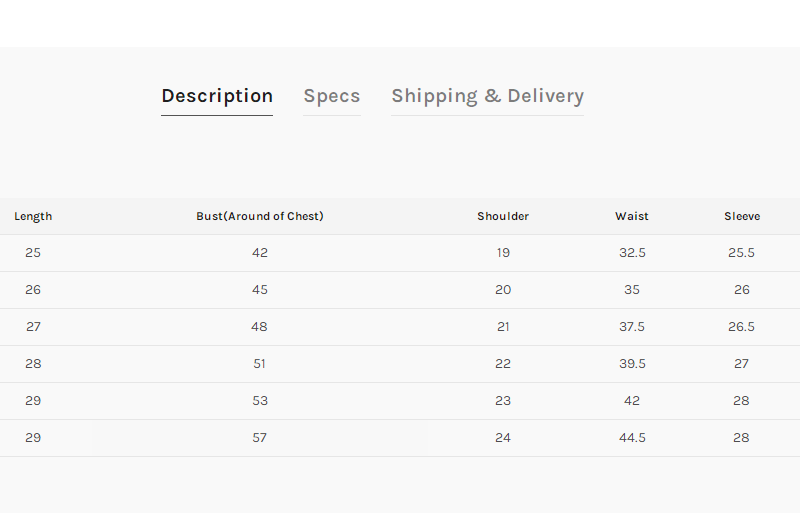The height and width of the screenshot is (513, 800).
Task: Select the waist value 32.5 cell
Action: [x=632, y=253]
